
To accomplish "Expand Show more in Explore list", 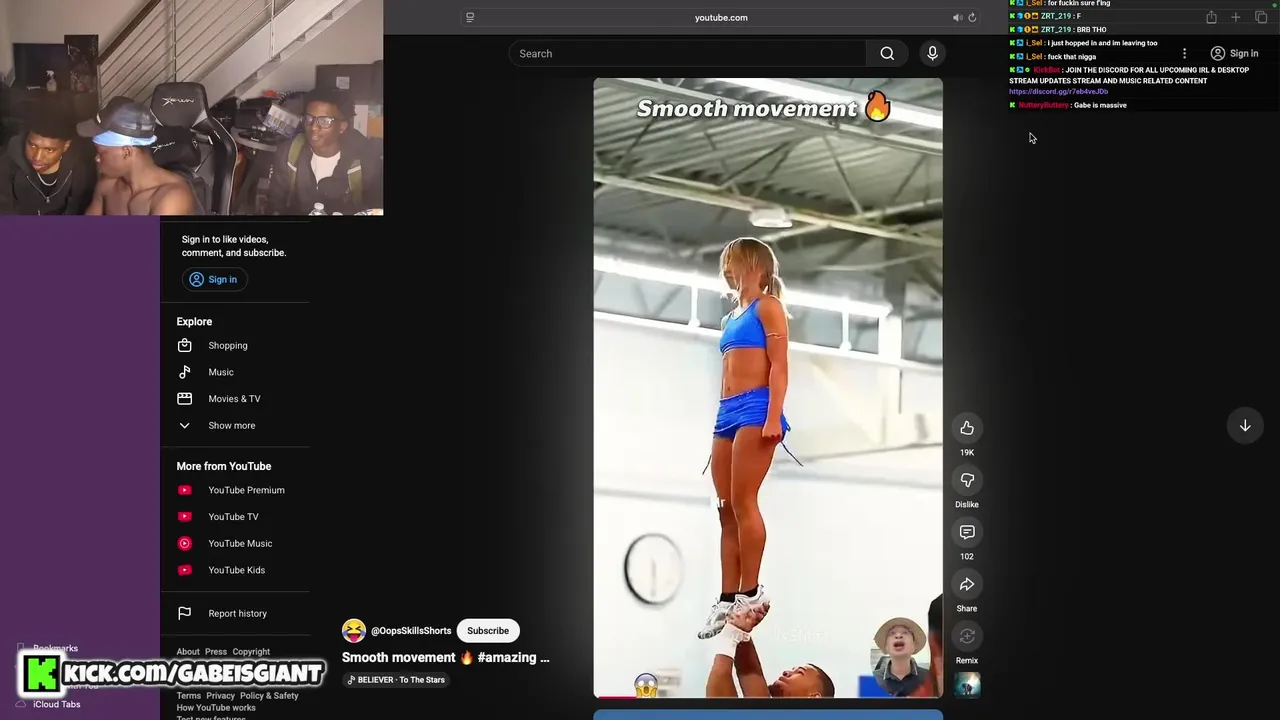I will [x=231, y=426].
